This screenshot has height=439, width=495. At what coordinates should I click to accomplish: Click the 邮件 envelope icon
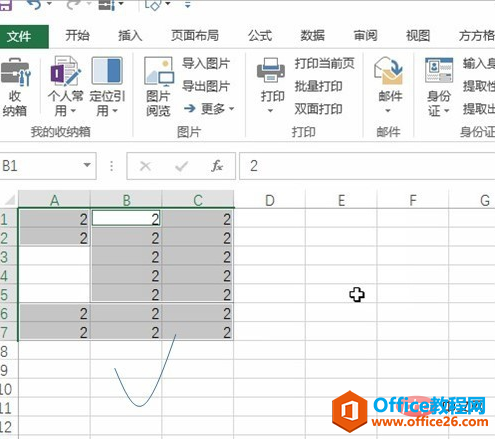point(388,71)
